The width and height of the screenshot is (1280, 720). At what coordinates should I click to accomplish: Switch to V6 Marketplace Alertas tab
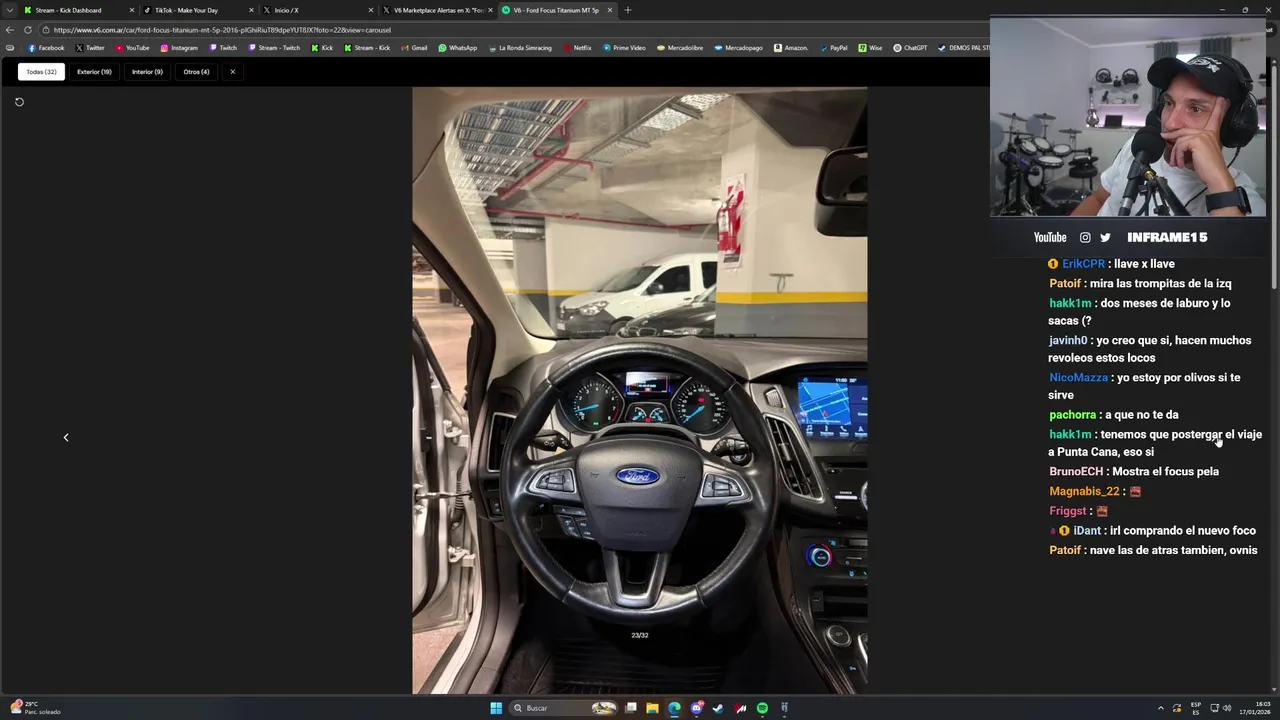coord(438,10)
